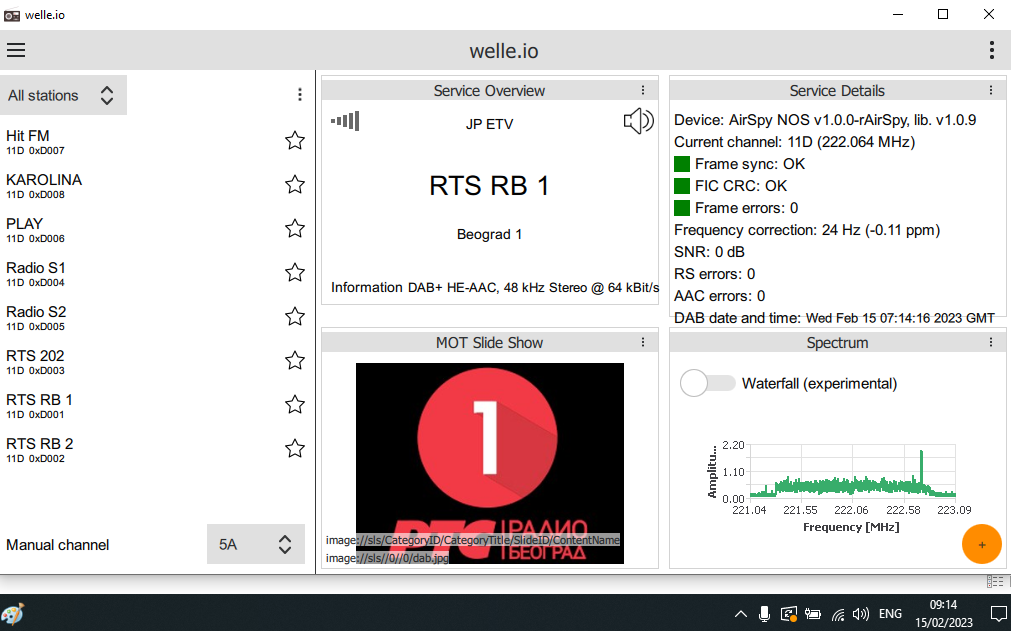This screenshot has height=631, width=1011.
Task: Open Service Overview panel options menu
Action: 643,90
